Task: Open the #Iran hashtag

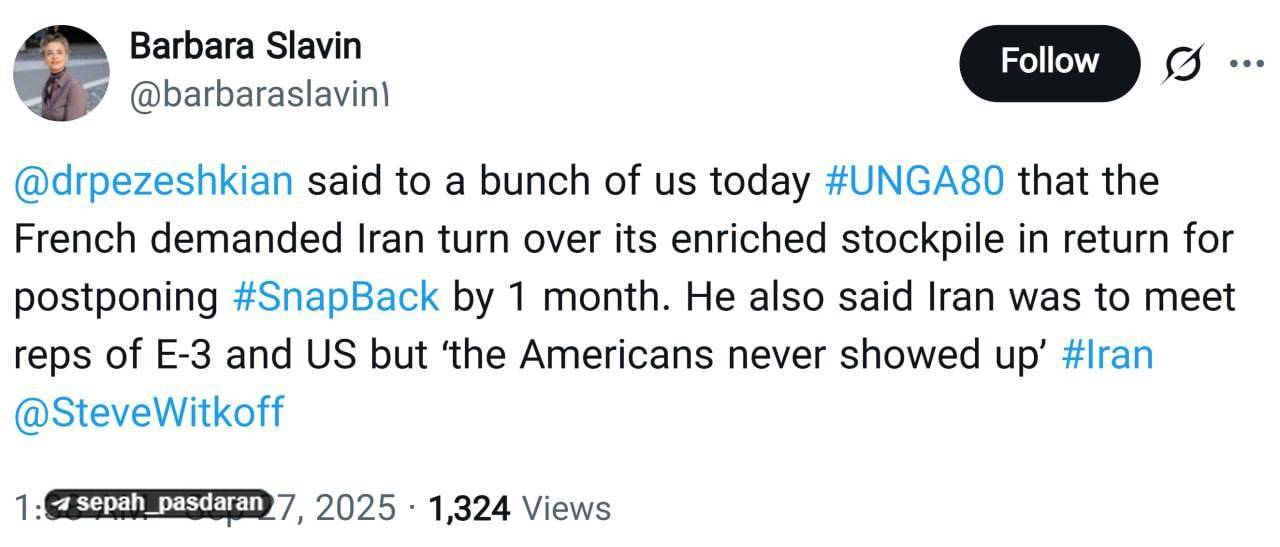Action: [1105, 356]
